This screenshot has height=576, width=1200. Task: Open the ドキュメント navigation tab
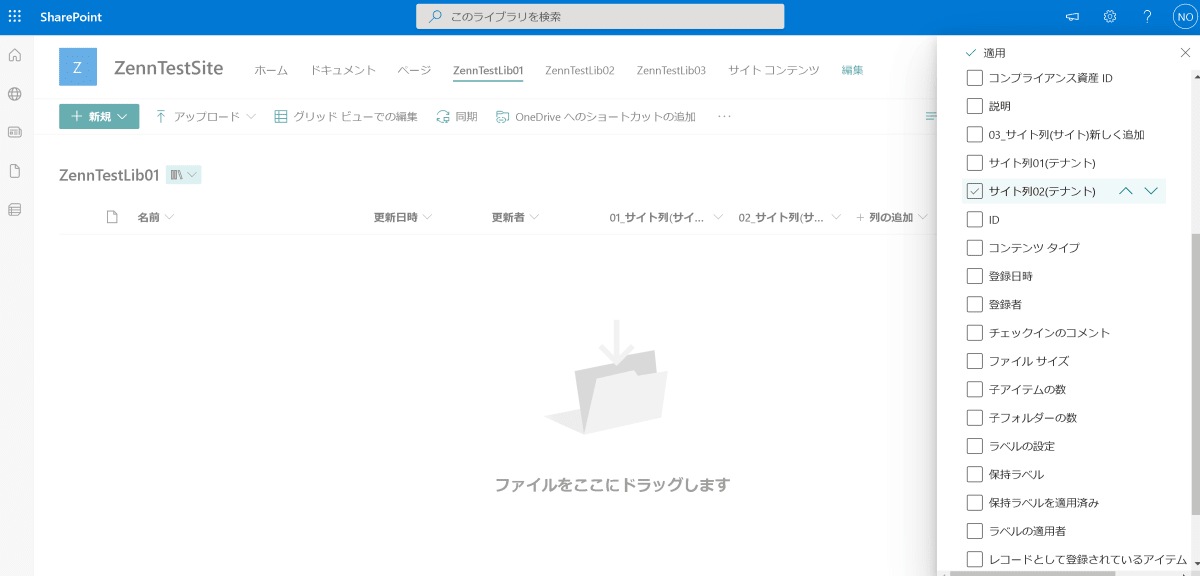pyautogui.click(x=343, y=70)
